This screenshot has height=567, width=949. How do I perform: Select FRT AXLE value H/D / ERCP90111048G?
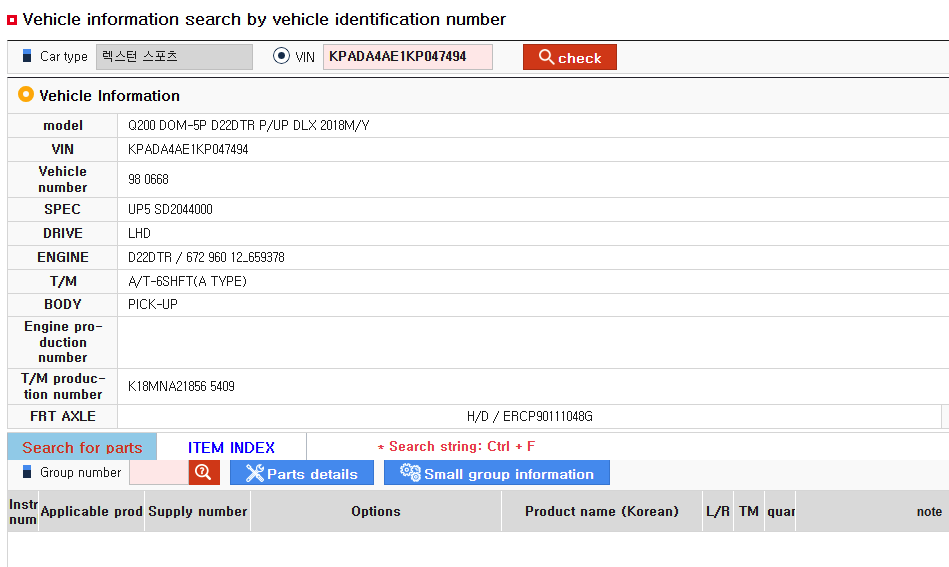pos(530,416)
